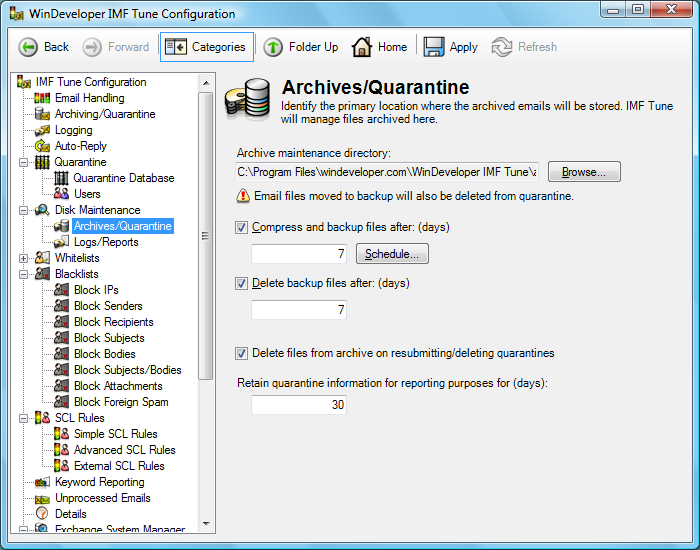Click the Forward arrow icon
Viewport: 700px width, 550px height.
click(92, 47)
